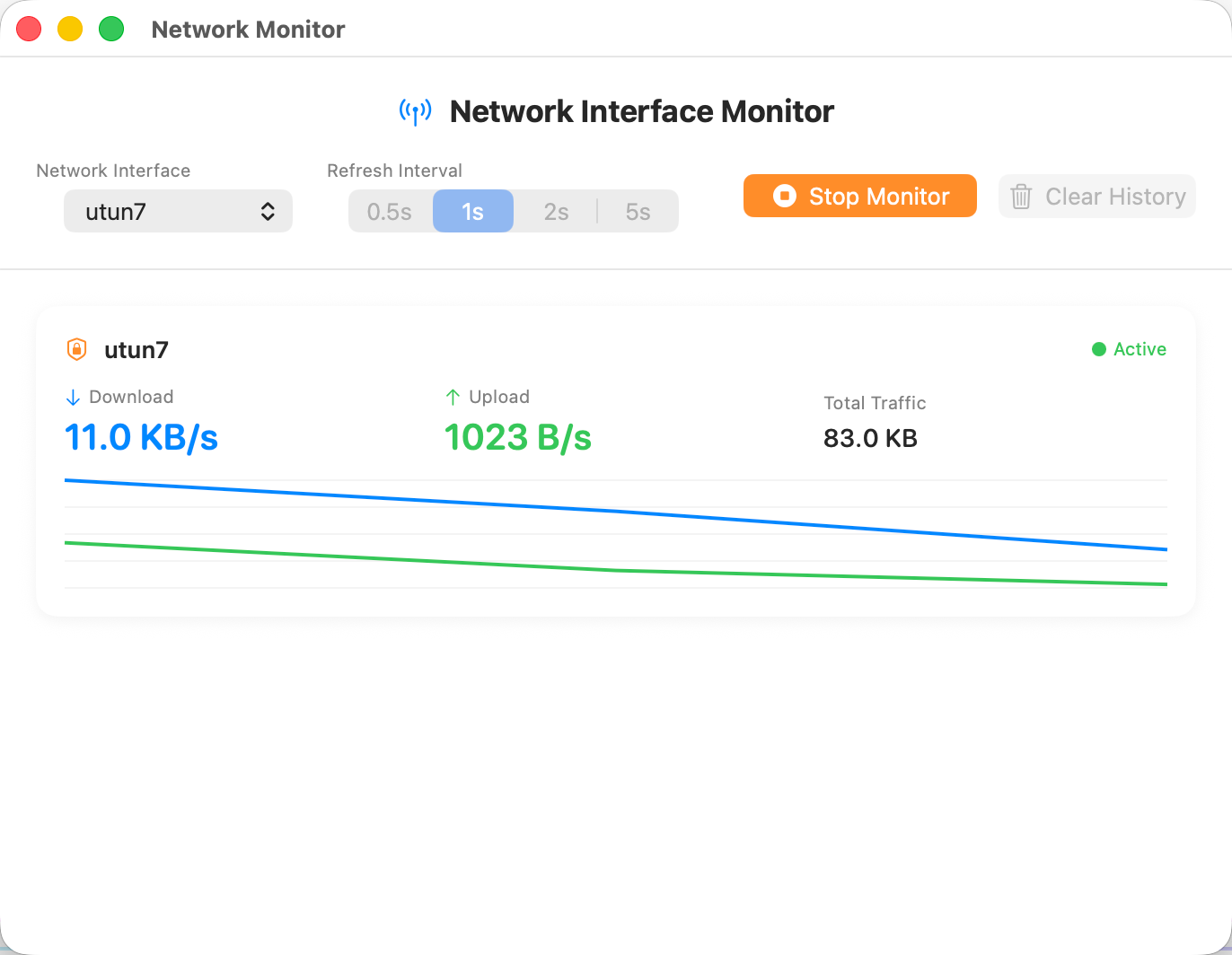Click the Network Monitor title bar label

click(x=248, y=29)
